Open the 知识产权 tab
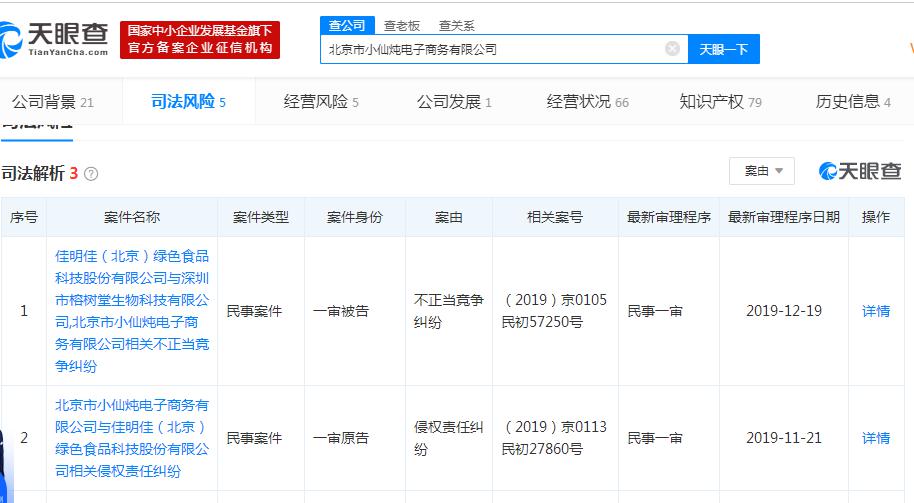Image resolution: width=914 pixels, height=503 pixels. click(x=720, y=102)
